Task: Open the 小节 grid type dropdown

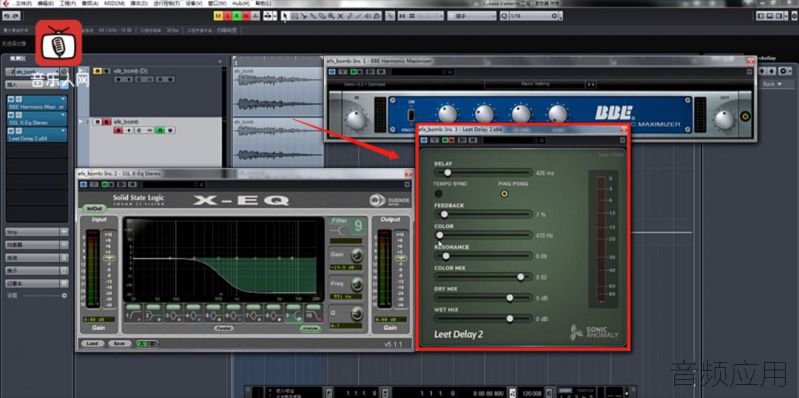Action: (472, 16)
